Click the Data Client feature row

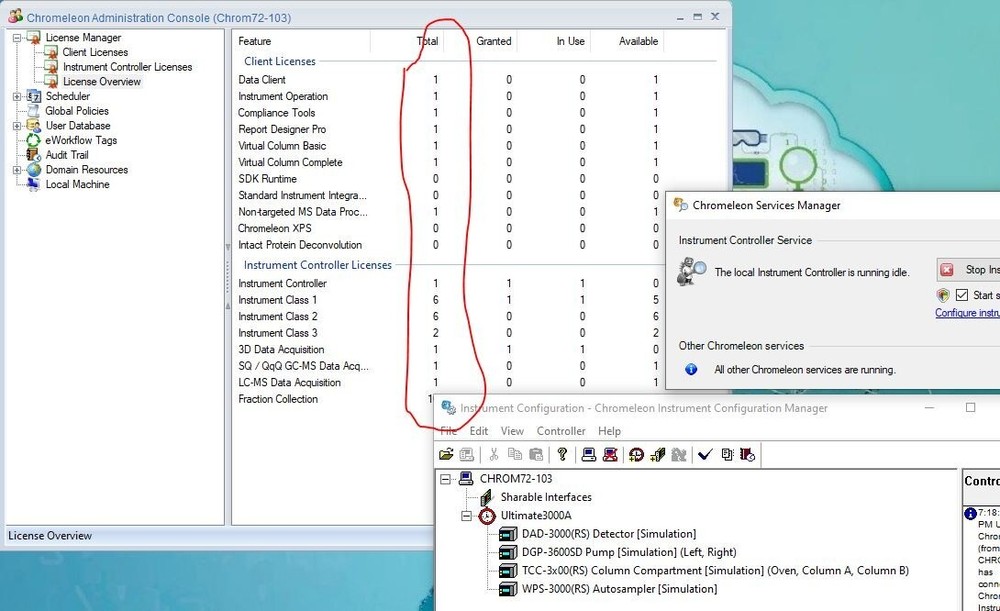pyautogui.click(x=448, y=80)
